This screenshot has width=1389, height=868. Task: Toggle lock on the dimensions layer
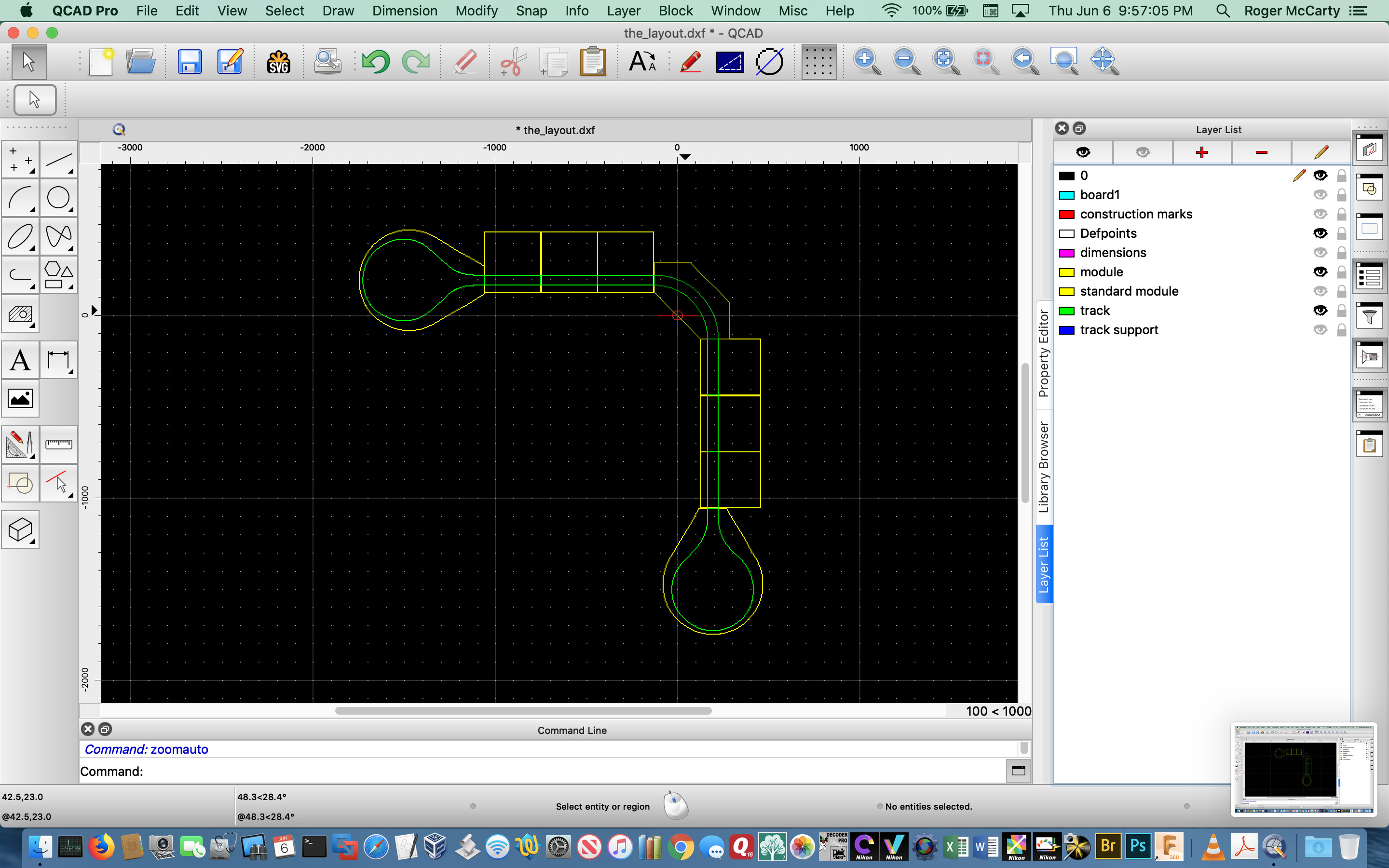point(1341,253)
